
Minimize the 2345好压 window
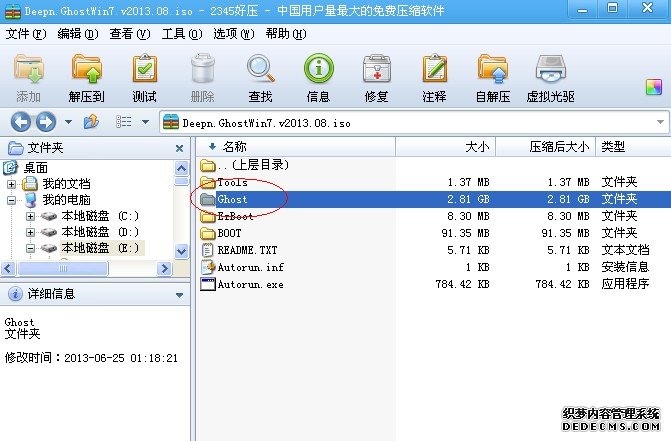pos(582,9)
